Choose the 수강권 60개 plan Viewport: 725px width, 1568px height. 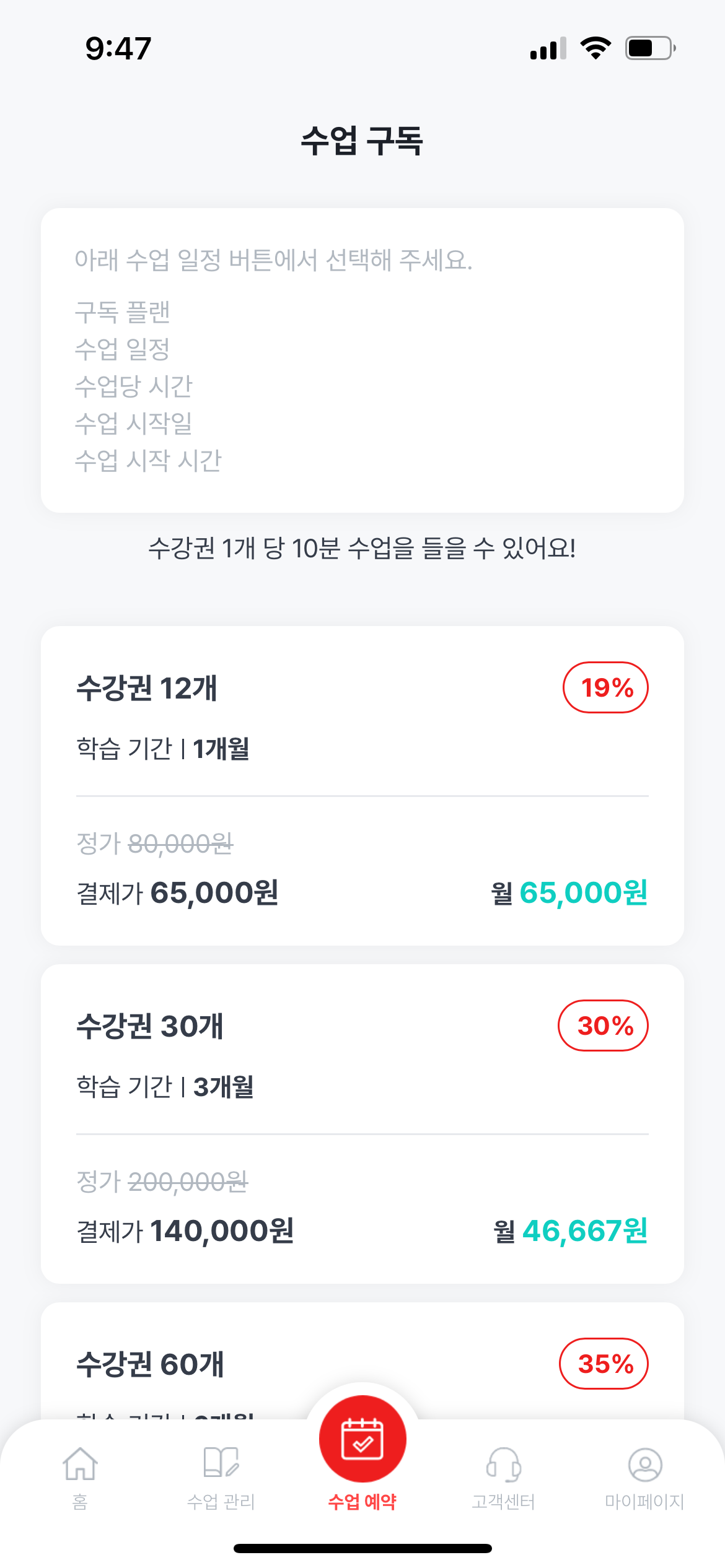pyautogui.click(x=362, y=1361)
